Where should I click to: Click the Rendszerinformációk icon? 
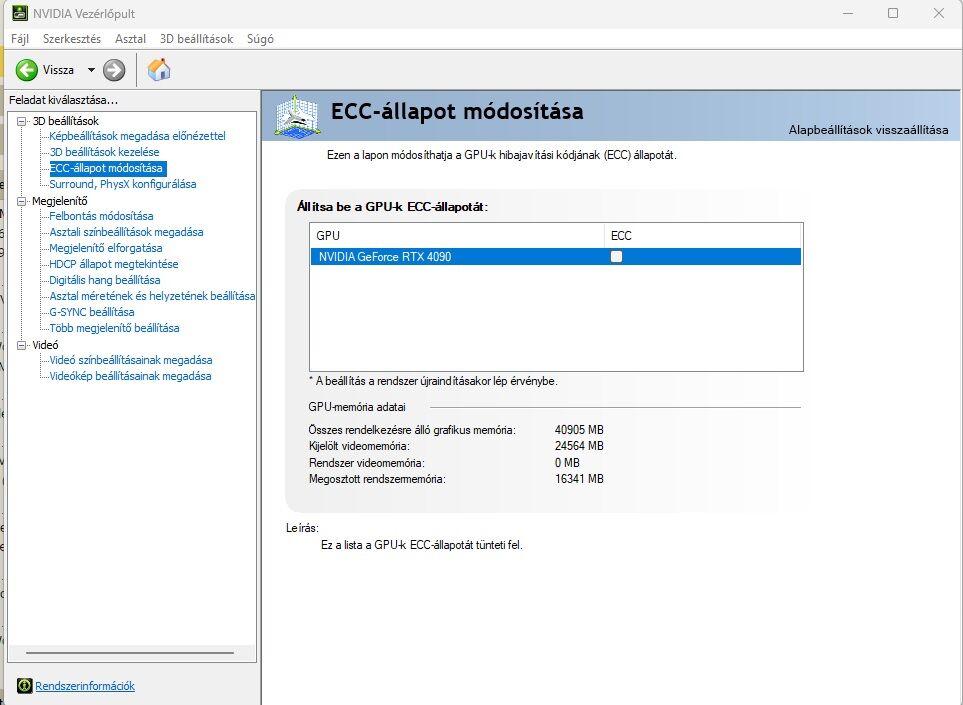point(25,685)
